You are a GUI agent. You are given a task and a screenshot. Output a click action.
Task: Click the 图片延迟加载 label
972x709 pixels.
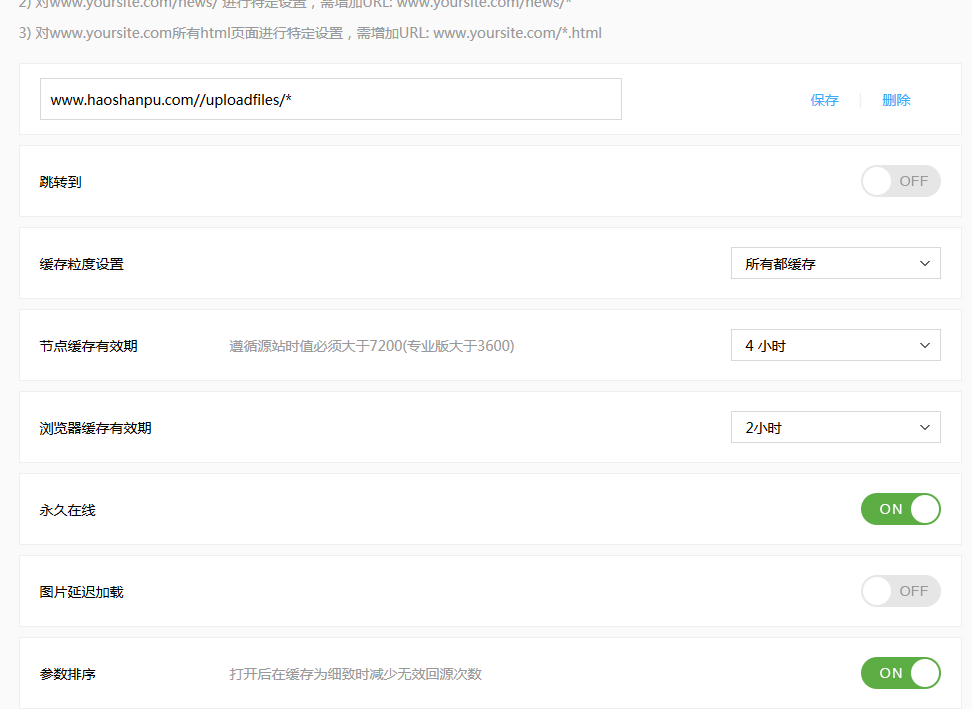pyautogui.click(x=82, y=592)
